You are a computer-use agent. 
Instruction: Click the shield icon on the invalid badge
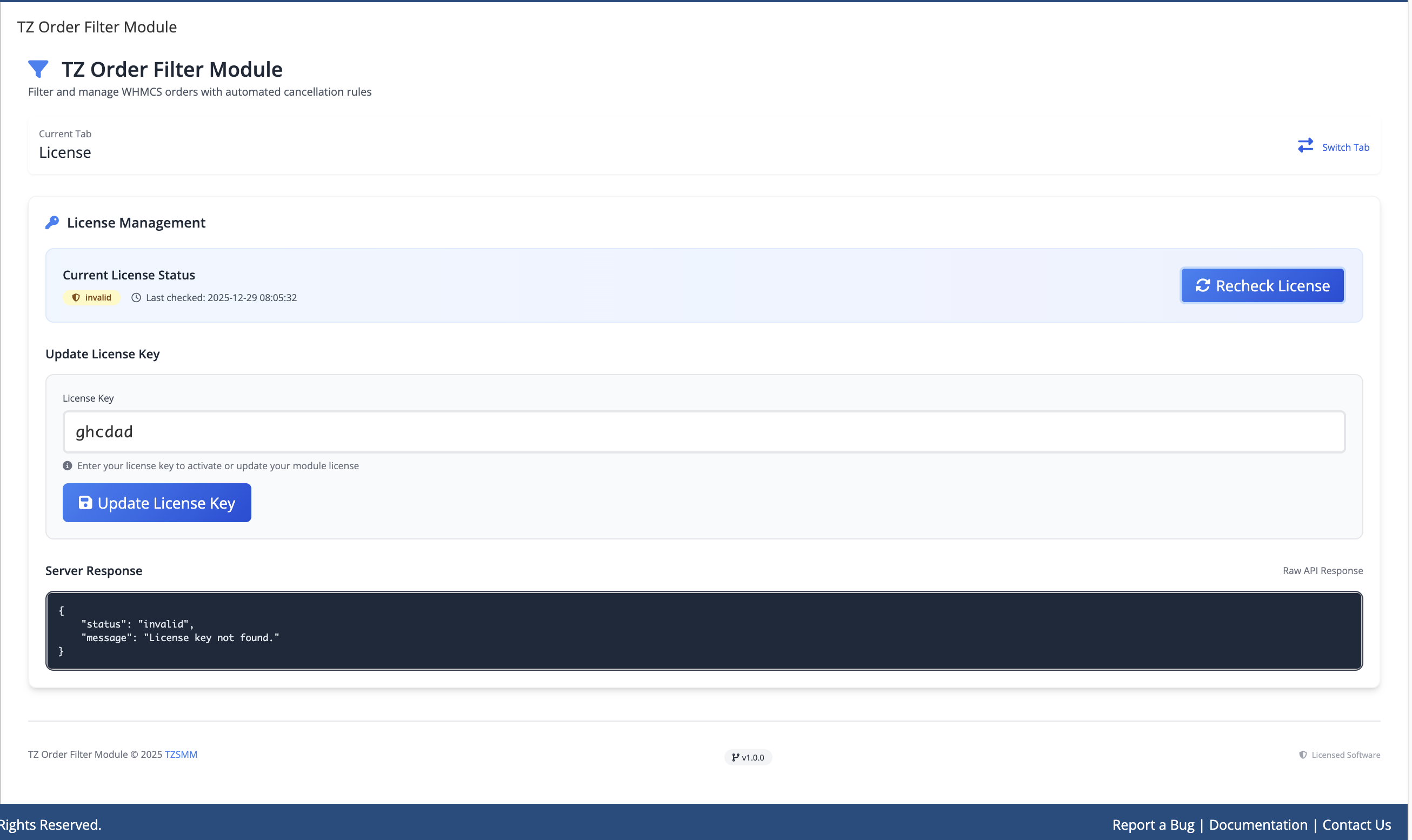76,297
